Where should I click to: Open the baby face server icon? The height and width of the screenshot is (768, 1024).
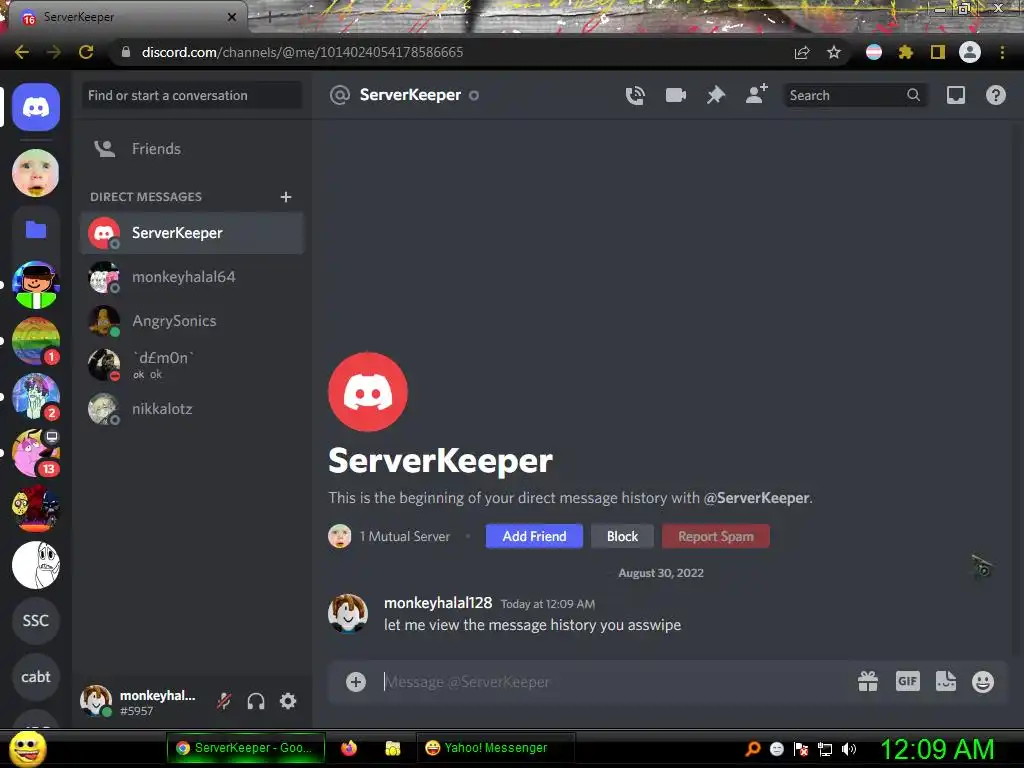pyautogui.click(x=36, y=173)
